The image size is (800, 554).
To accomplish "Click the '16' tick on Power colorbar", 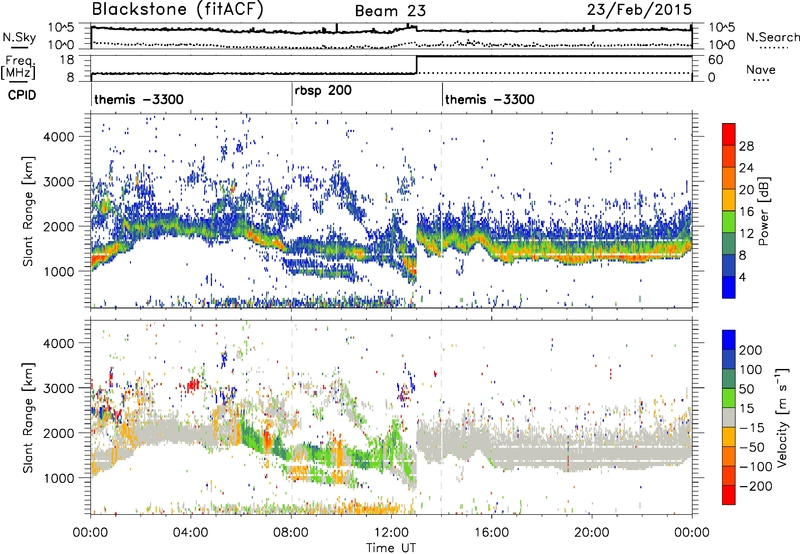I will coord(746,212).
